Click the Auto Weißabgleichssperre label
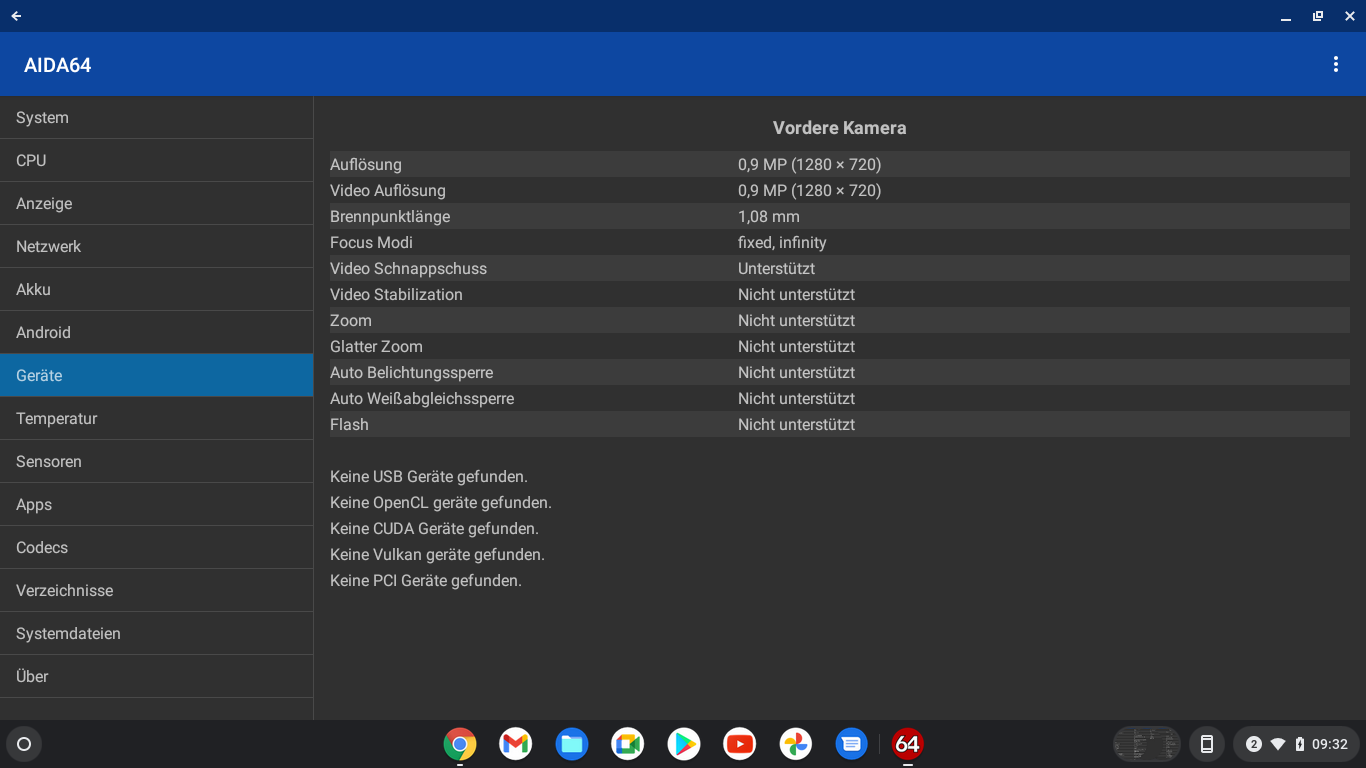Viewport: 1366px width, 768px height. [422, 398]
